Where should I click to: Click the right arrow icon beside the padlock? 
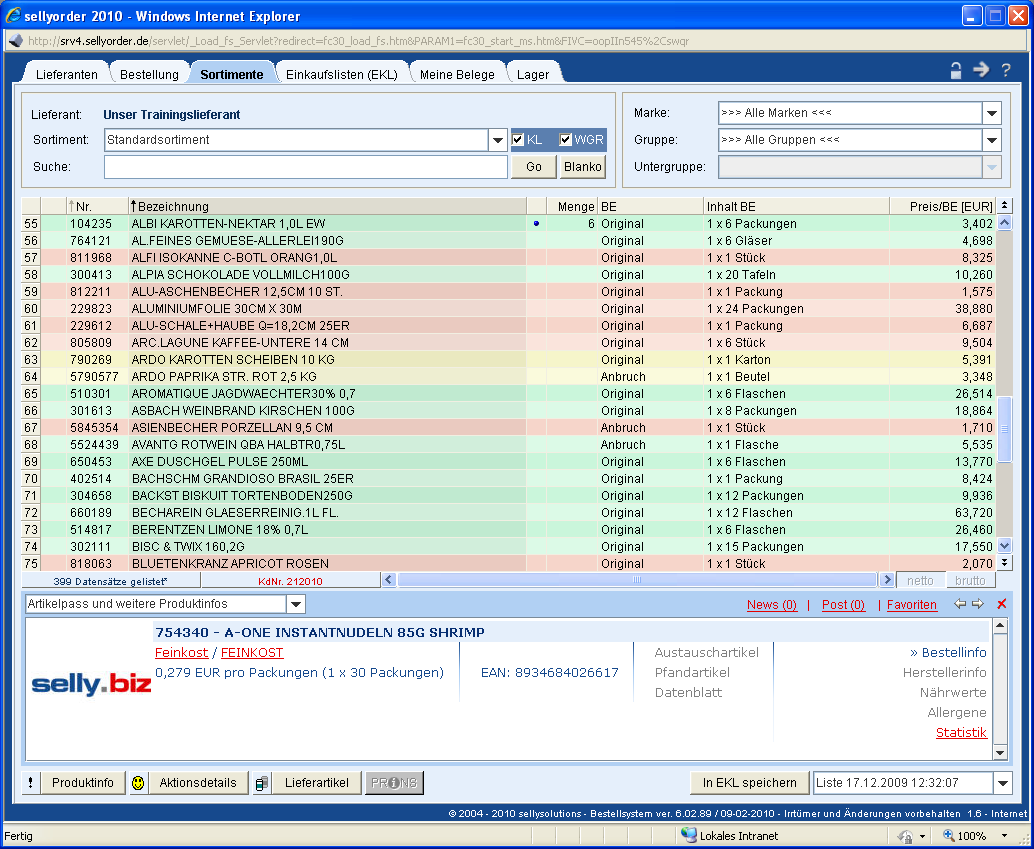pos(981,70)
